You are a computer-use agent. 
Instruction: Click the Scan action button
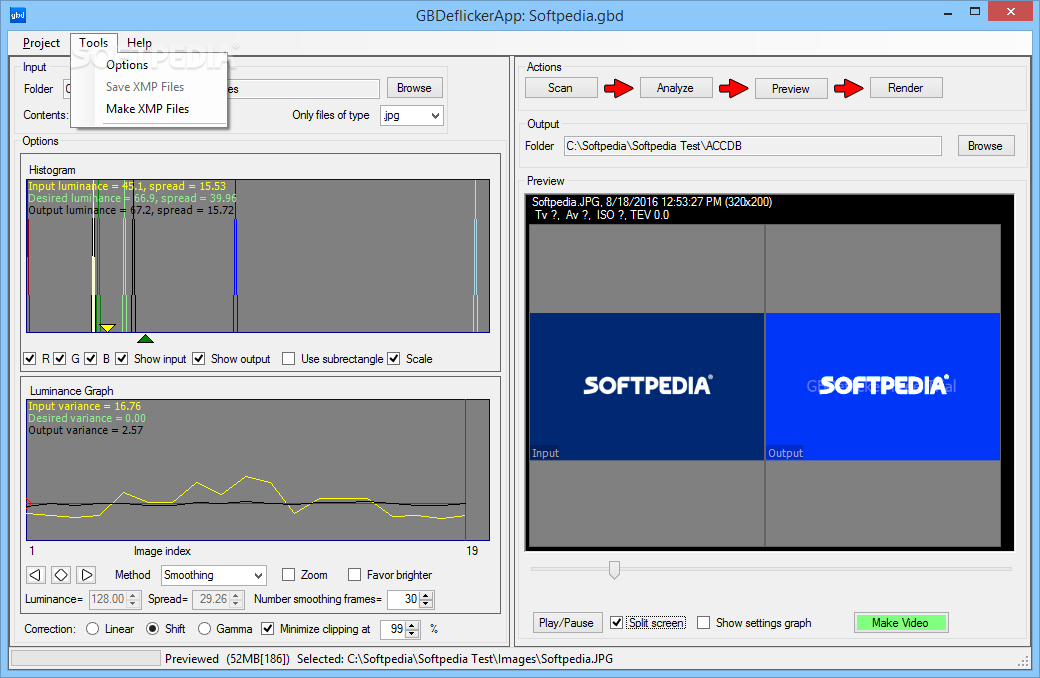click(x=560, y=88)
